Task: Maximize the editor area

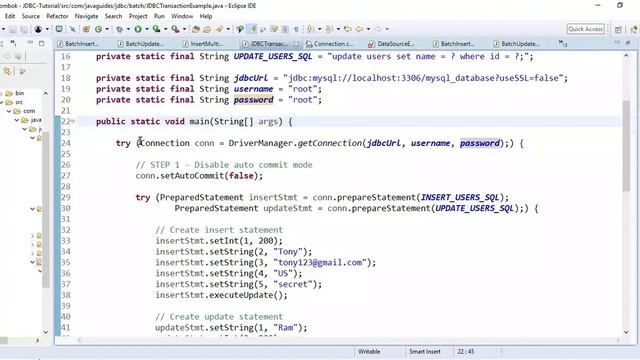Action: pyautogui.click(x=629, y=43)
